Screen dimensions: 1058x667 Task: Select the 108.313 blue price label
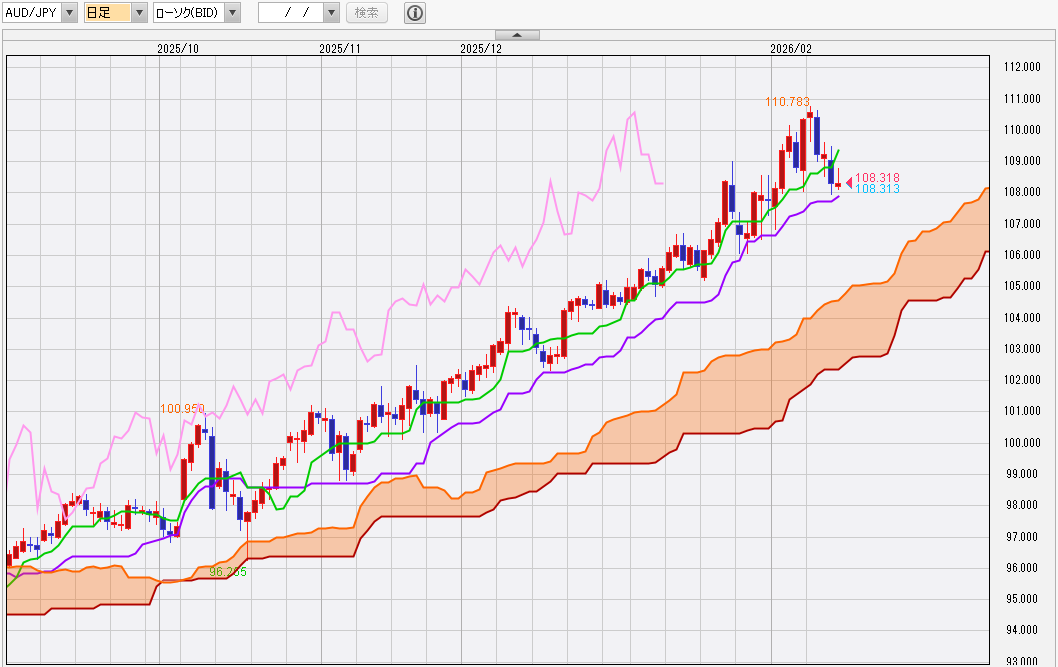tap(877, 189)
